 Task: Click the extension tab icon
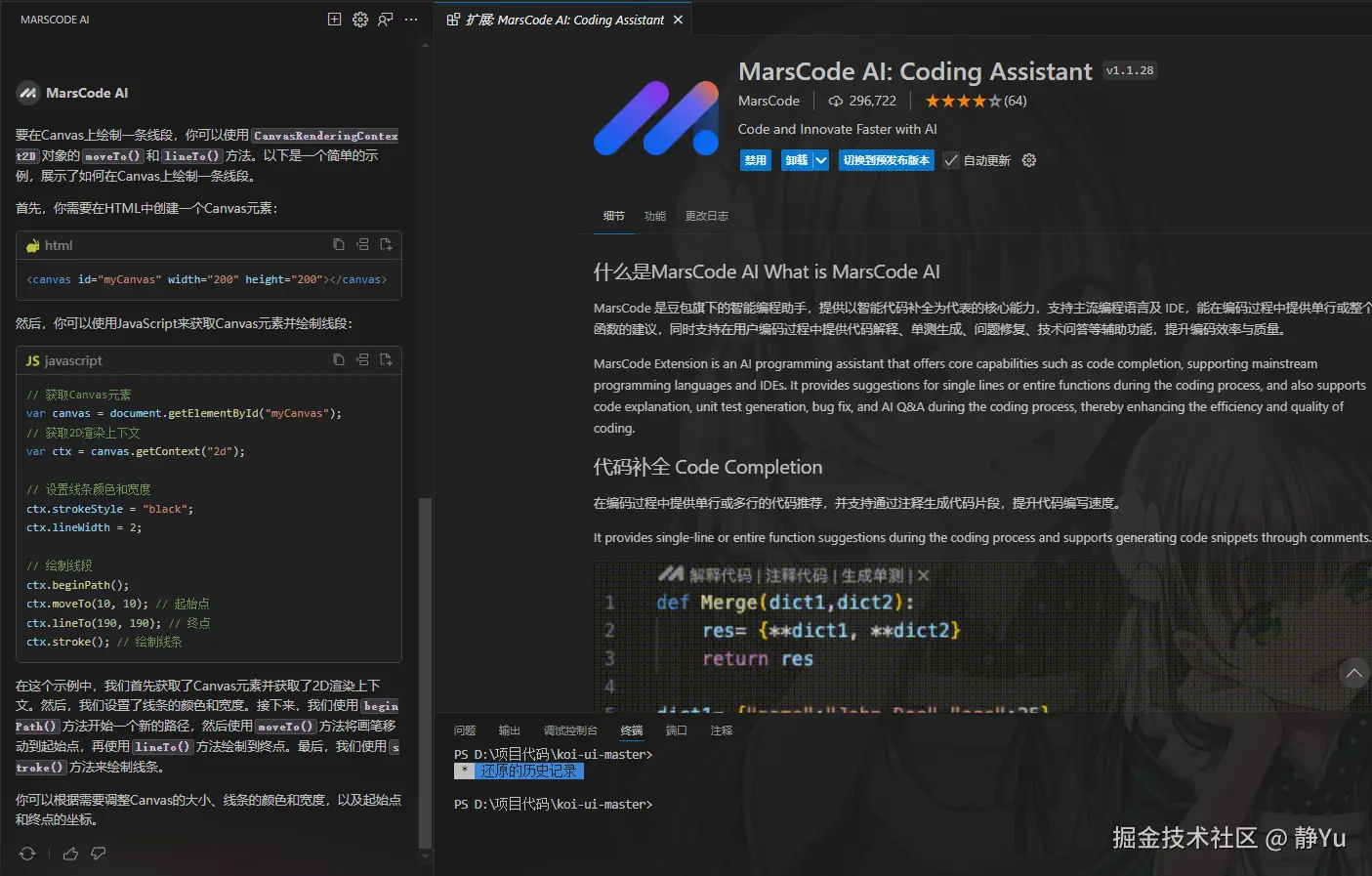(x=453, y=20)
